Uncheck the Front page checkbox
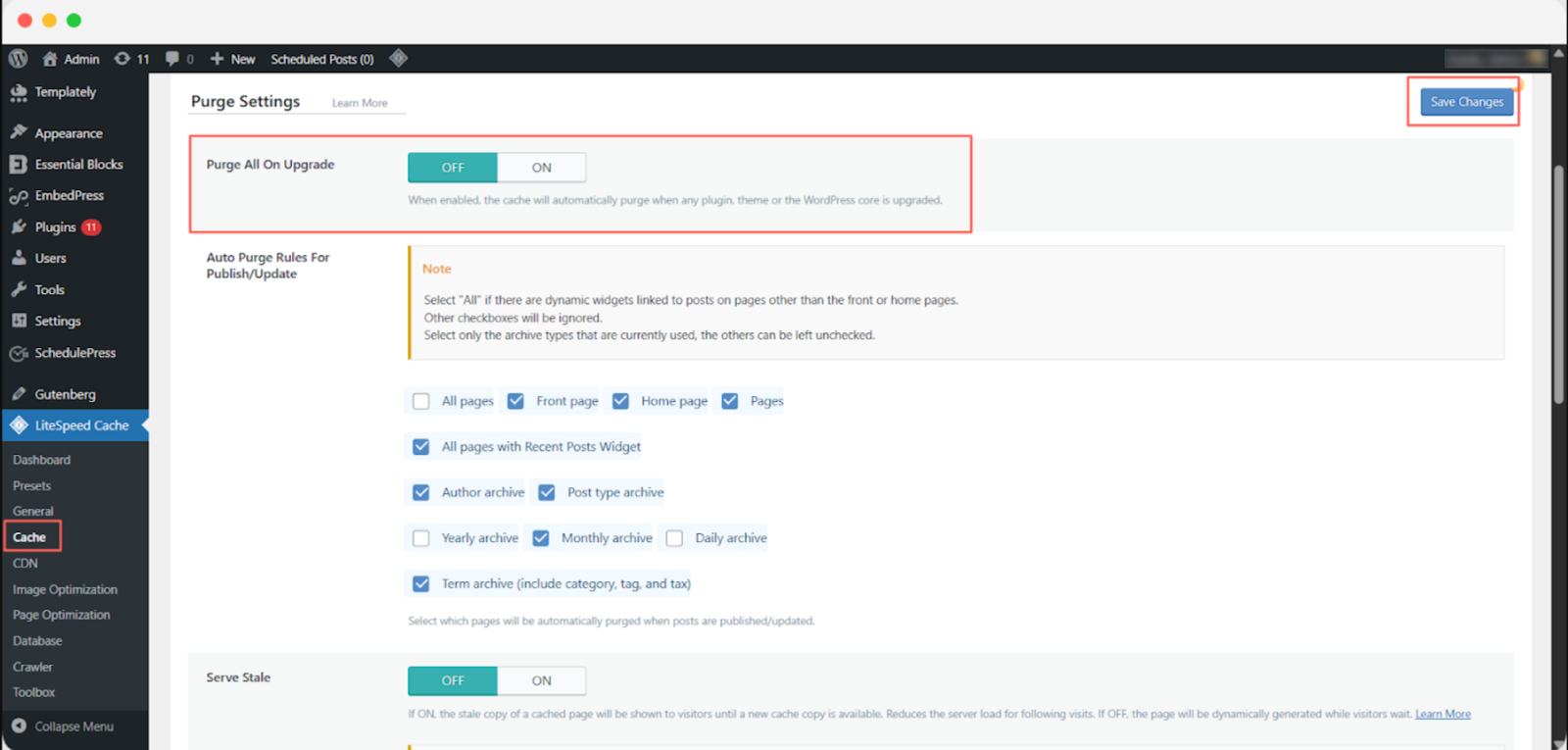Screen dimensions: 1568x750 [515, 401]
